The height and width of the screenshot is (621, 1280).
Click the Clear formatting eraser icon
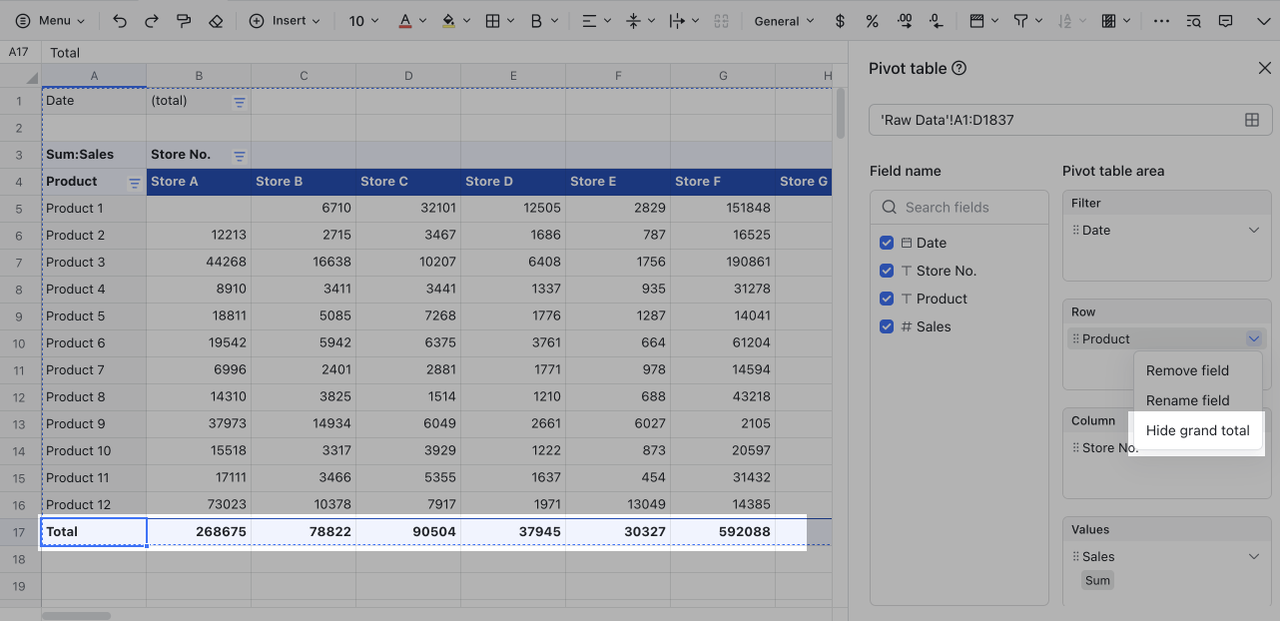tap(215, 21)
